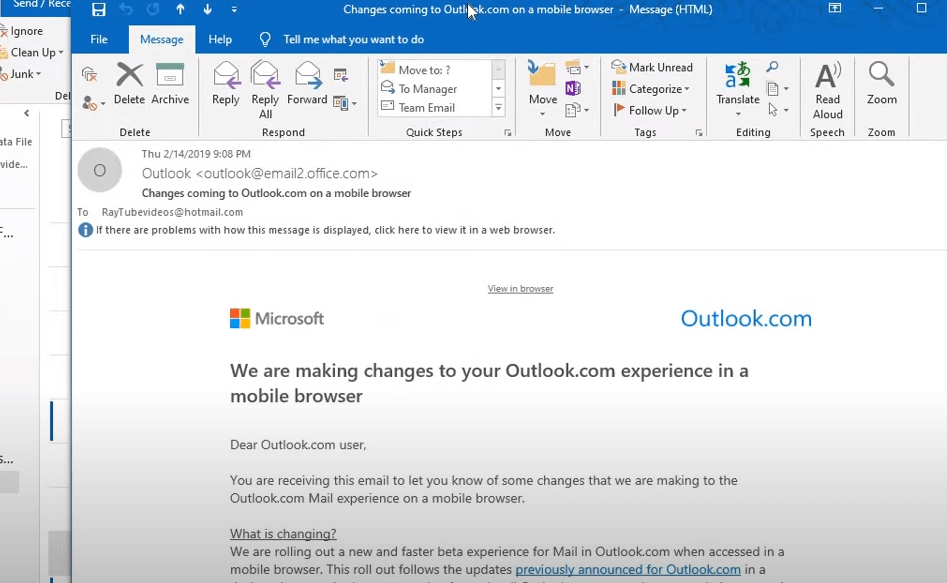Open the Categorize dropdown
The width and height of the screenshot is (947, 583).
pos(651,88)
